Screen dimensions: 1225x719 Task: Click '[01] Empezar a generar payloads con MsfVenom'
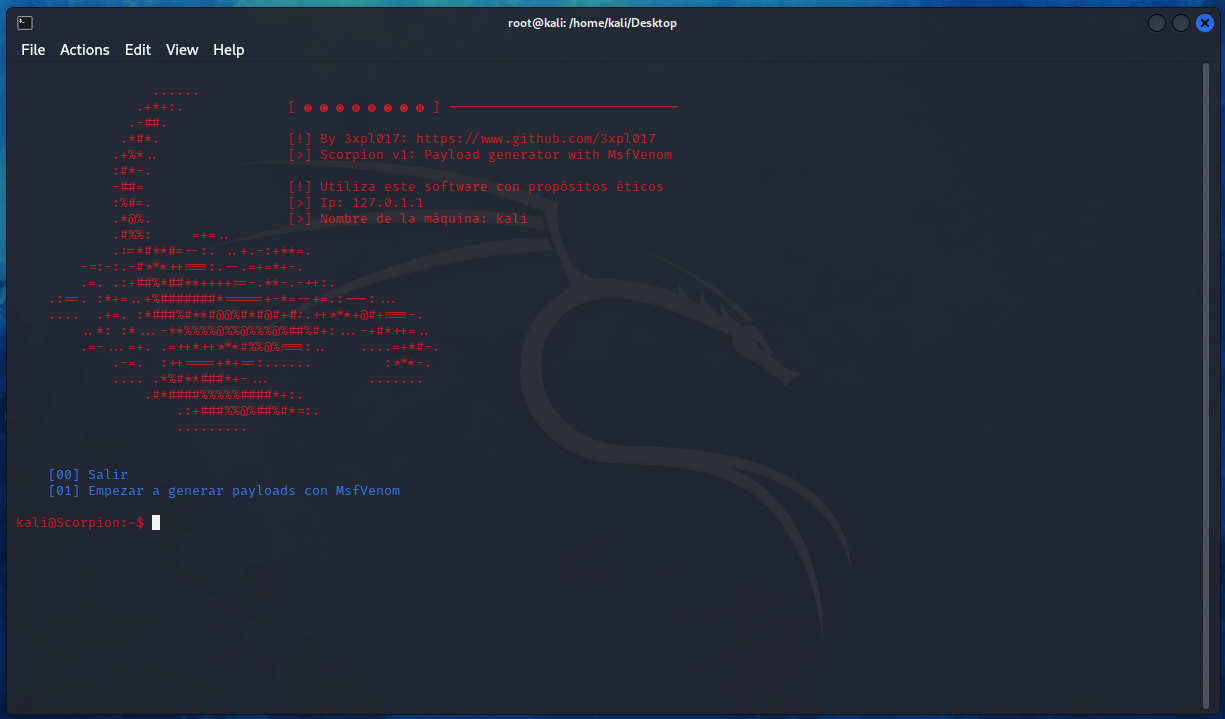(224, 491)
